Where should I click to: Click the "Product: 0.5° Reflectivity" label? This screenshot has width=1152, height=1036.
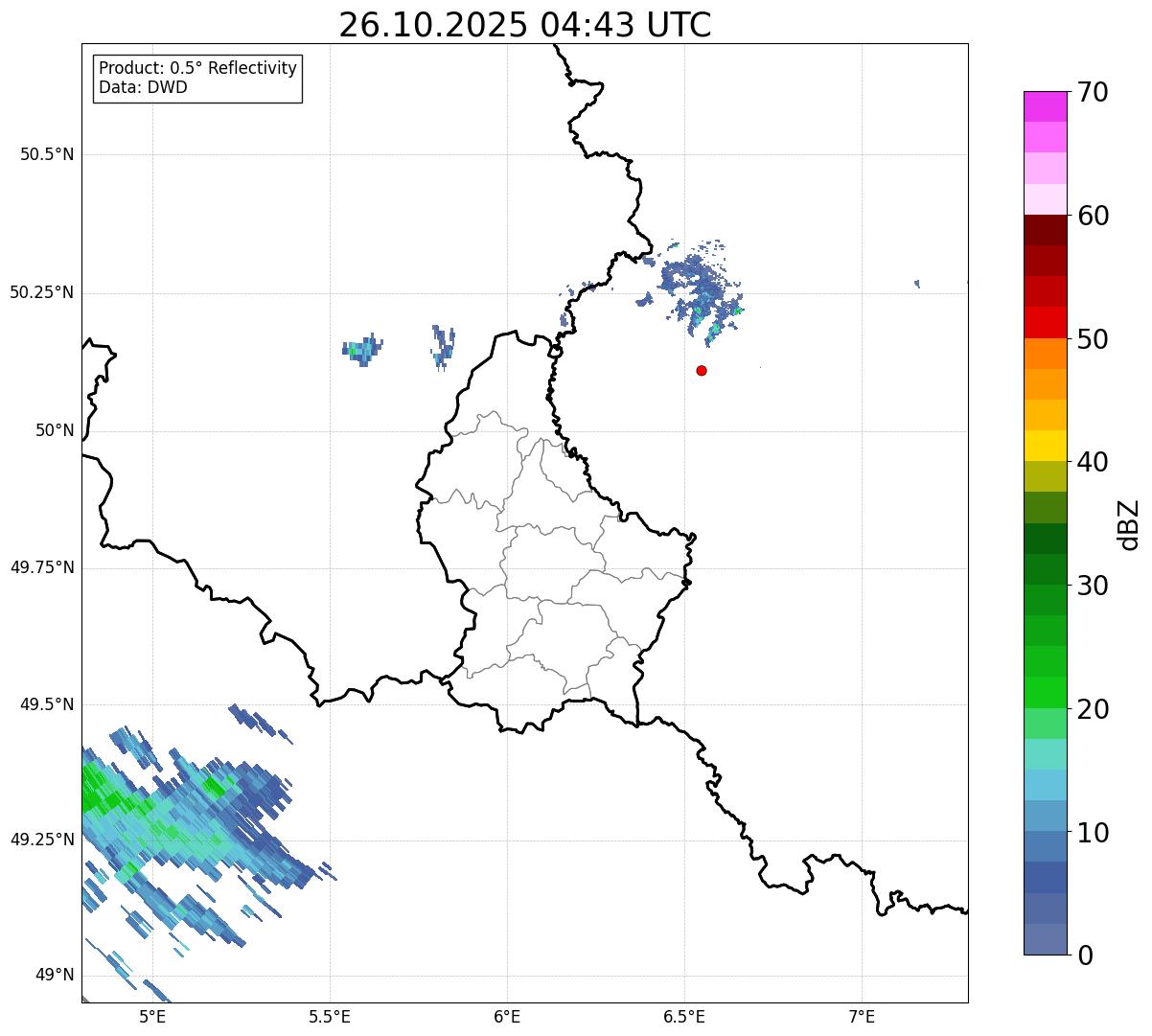(x=198, y=68)
